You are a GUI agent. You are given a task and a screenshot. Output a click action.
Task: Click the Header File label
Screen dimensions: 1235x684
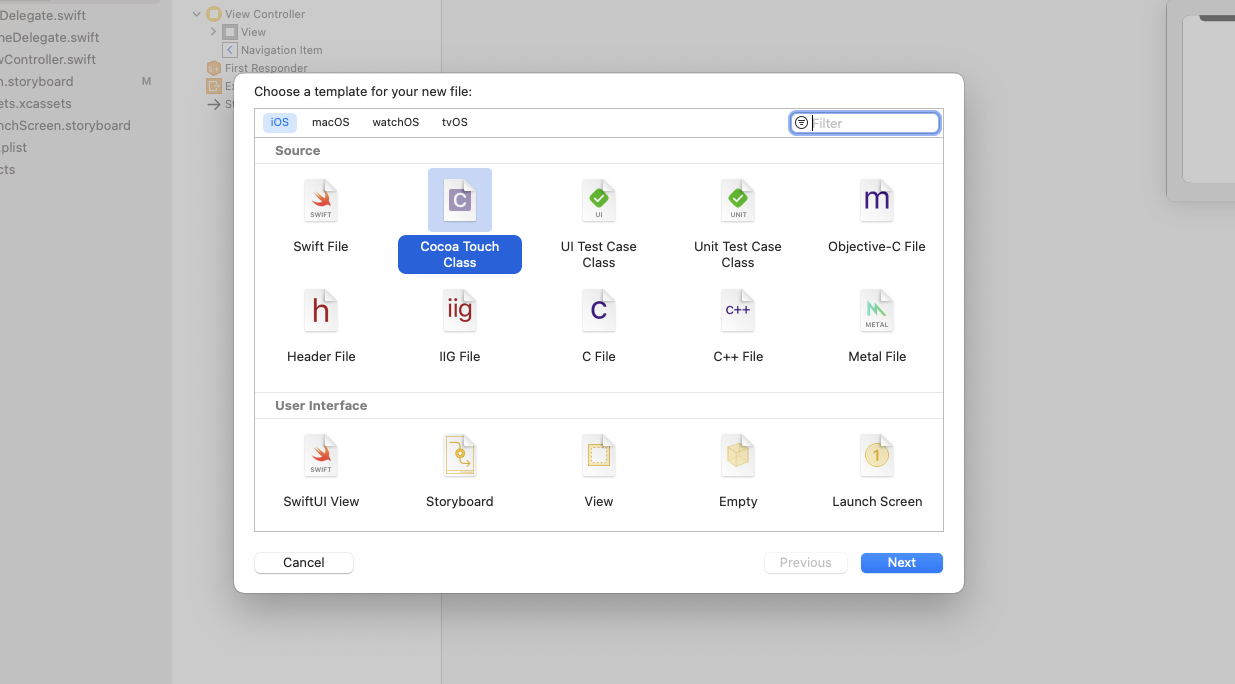tap(321, 356)
